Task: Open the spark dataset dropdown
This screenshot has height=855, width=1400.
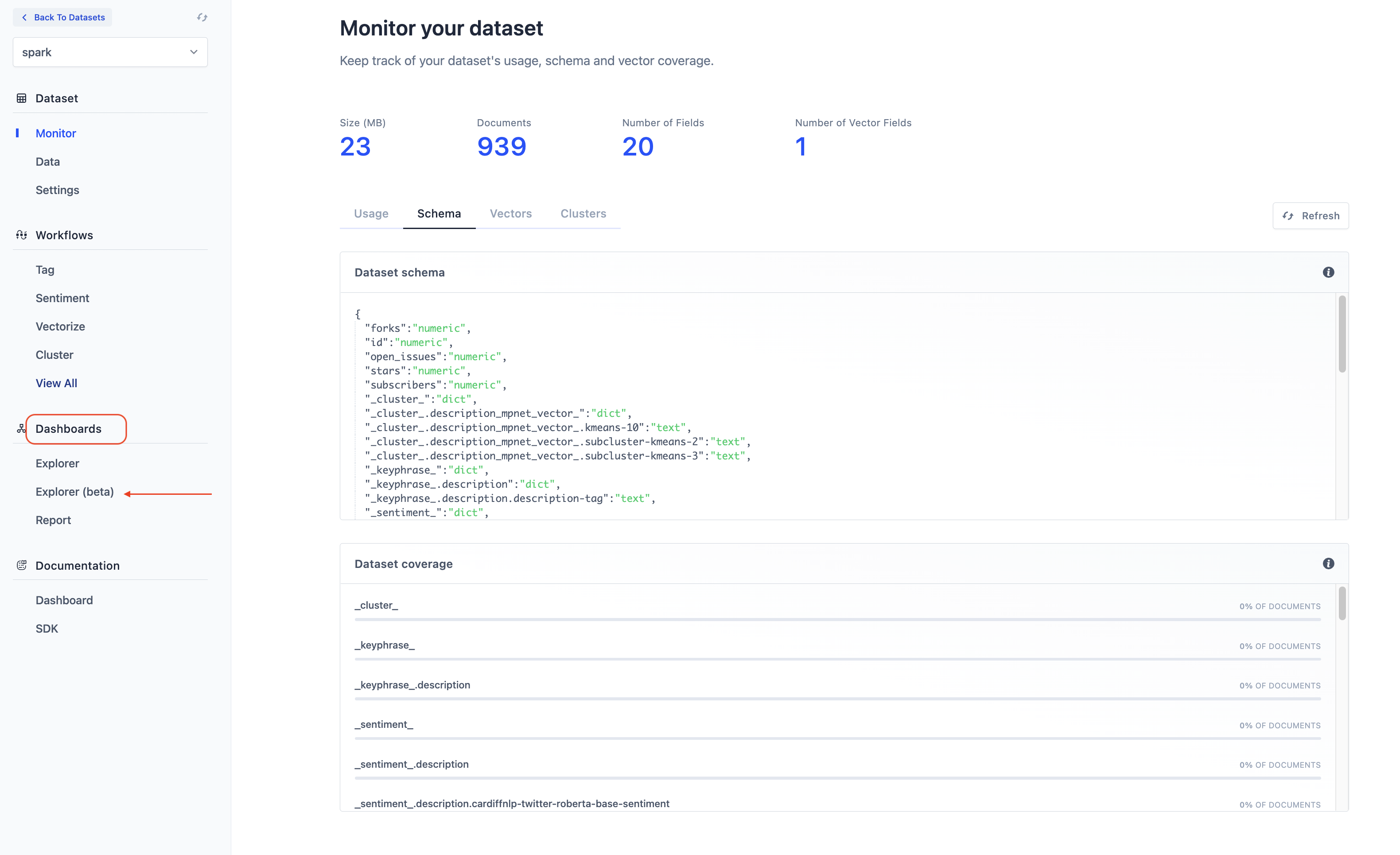Action: (x=110, y=52)
